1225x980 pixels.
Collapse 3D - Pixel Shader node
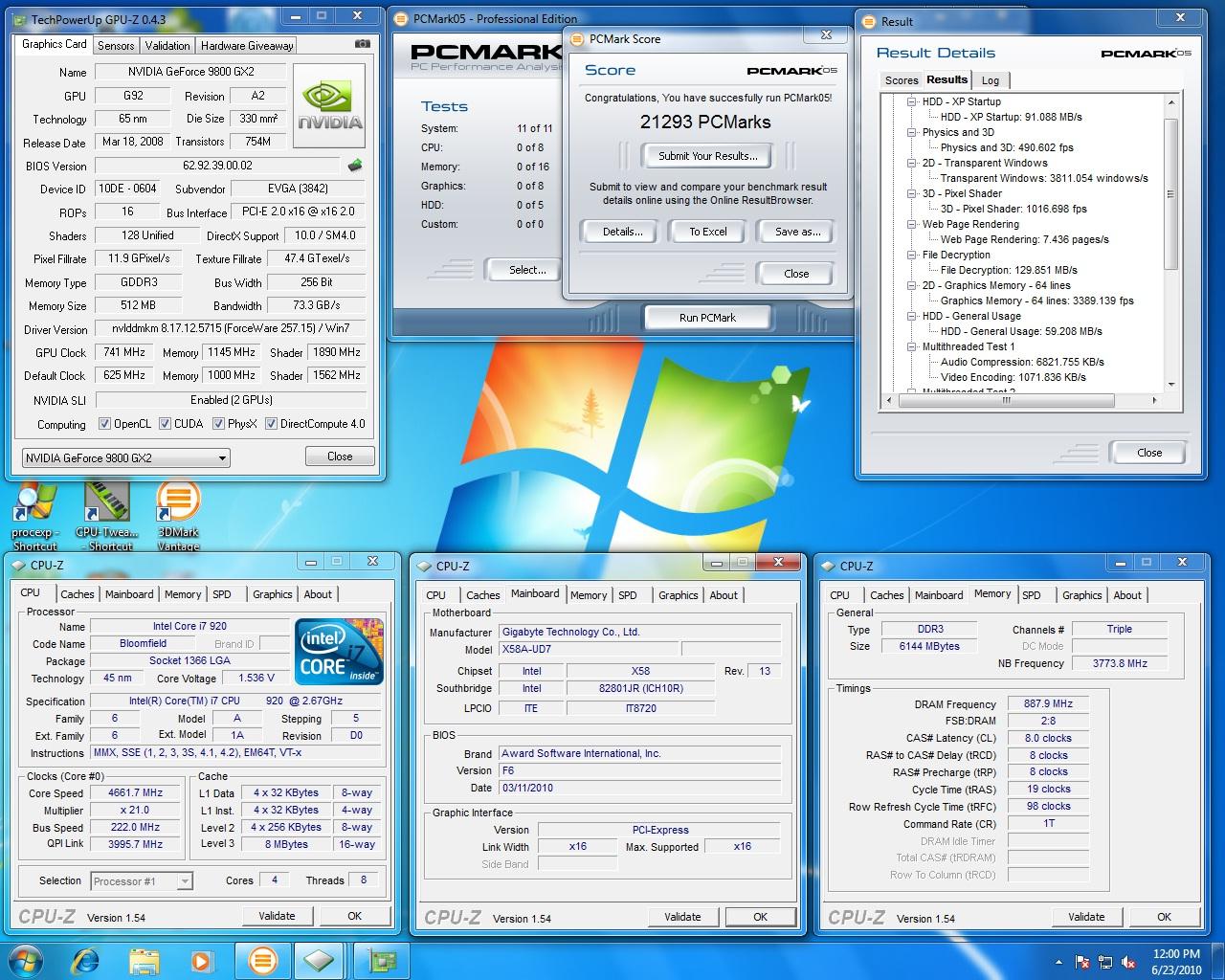coord(910,193)
